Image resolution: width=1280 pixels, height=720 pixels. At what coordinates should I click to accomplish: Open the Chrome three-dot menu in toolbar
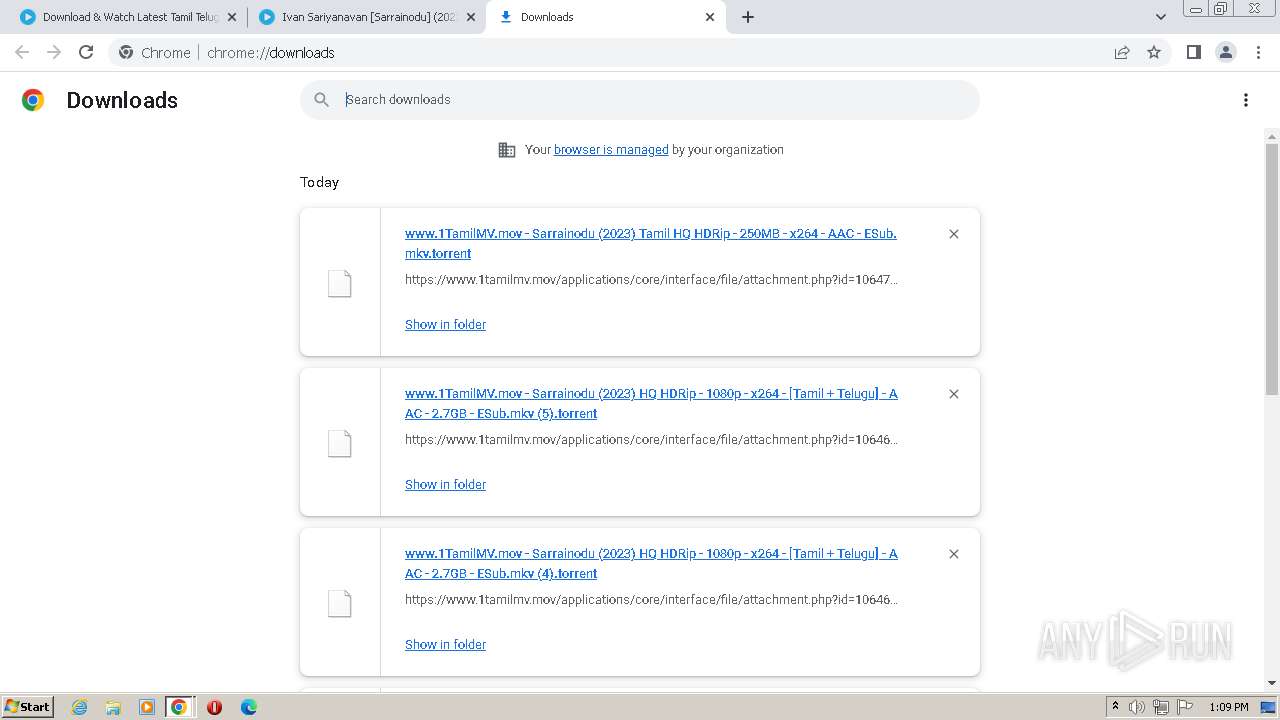point(1258,52)
